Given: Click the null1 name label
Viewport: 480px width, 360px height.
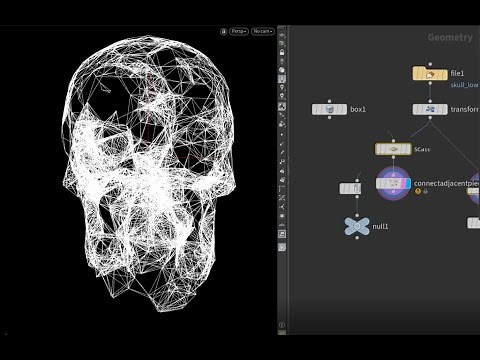Looking at the screenshot, I should click(x=380, y=226).
